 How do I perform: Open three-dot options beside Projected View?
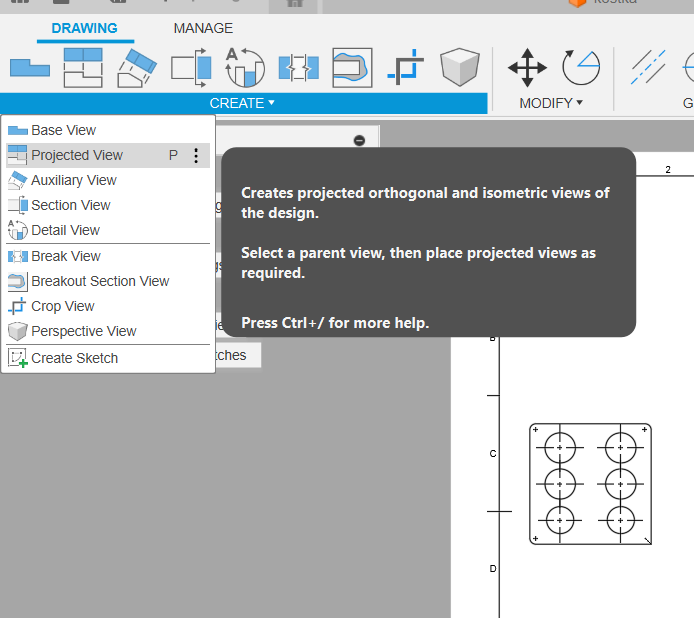click(196, 155)
